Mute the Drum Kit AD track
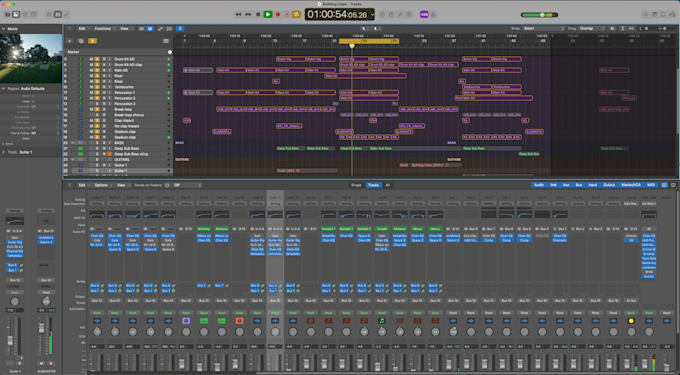 click(91, 59)
